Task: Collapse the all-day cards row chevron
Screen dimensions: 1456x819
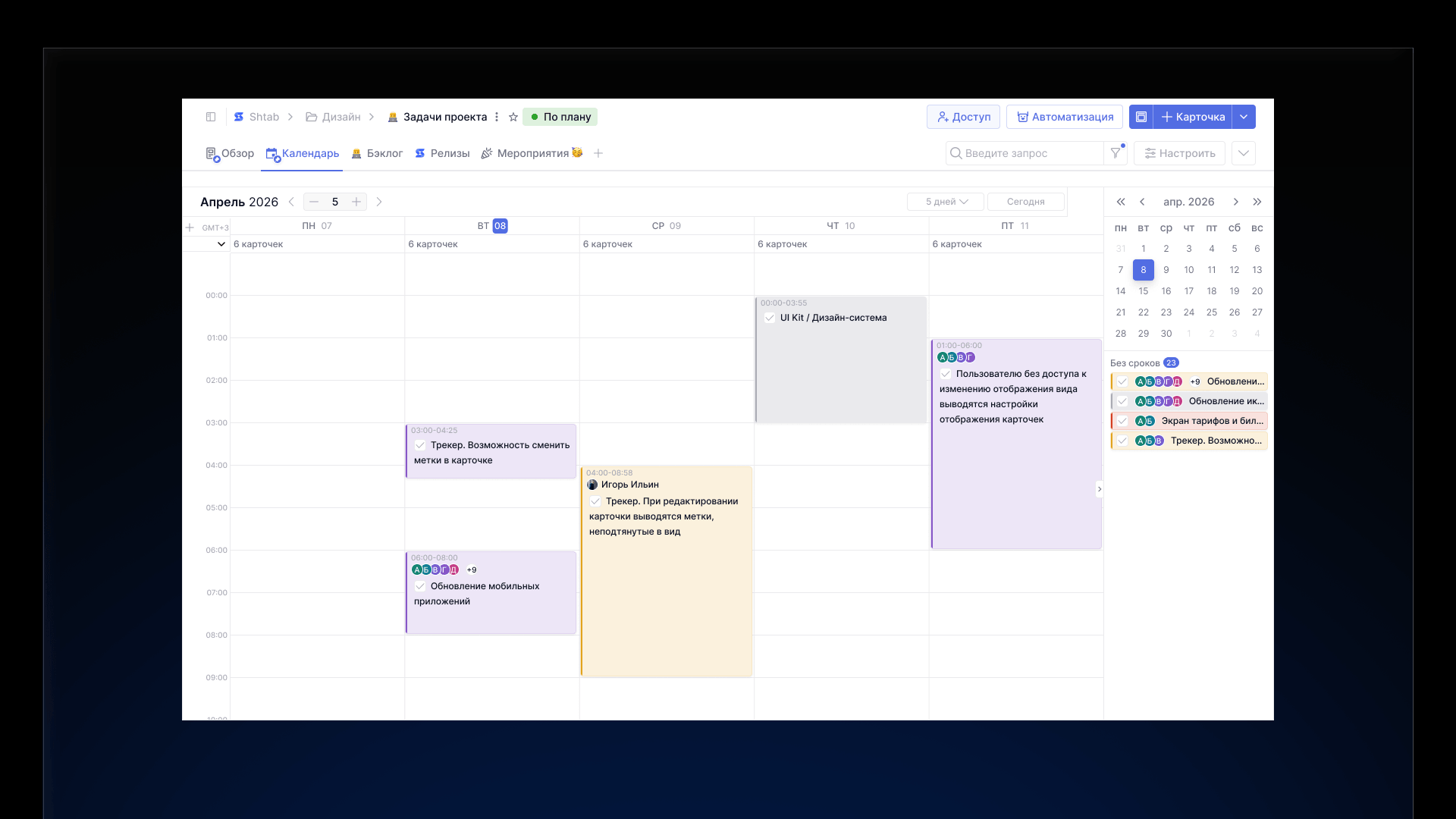Action: (x=221, y=244)
